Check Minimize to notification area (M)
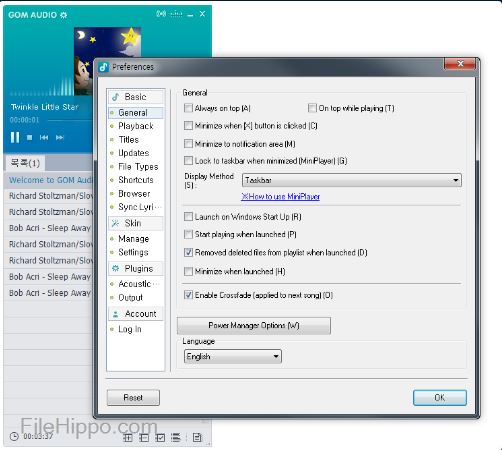Screen dimensions: 502x450 pos(188,144)
